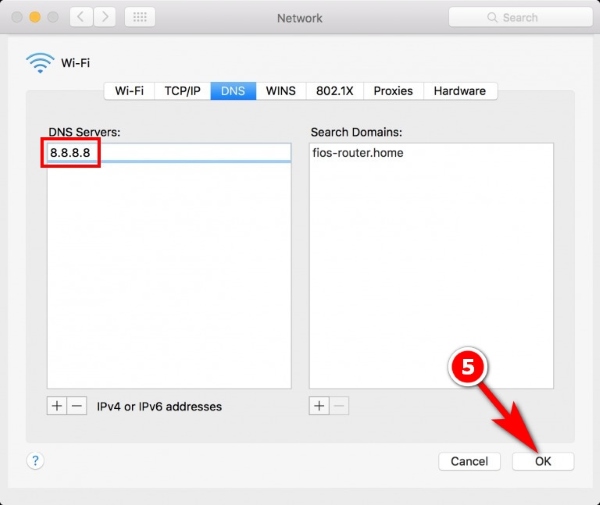Screen dimensions: 600x505
Task: Switch to the Wi-Fi tab
Action: tap(129, 91)
